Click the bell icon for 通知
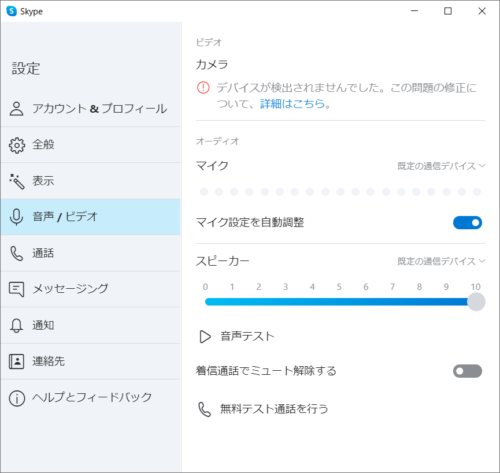Image resolution: width=500 pixels, height=473 pixels. point(16,325)
